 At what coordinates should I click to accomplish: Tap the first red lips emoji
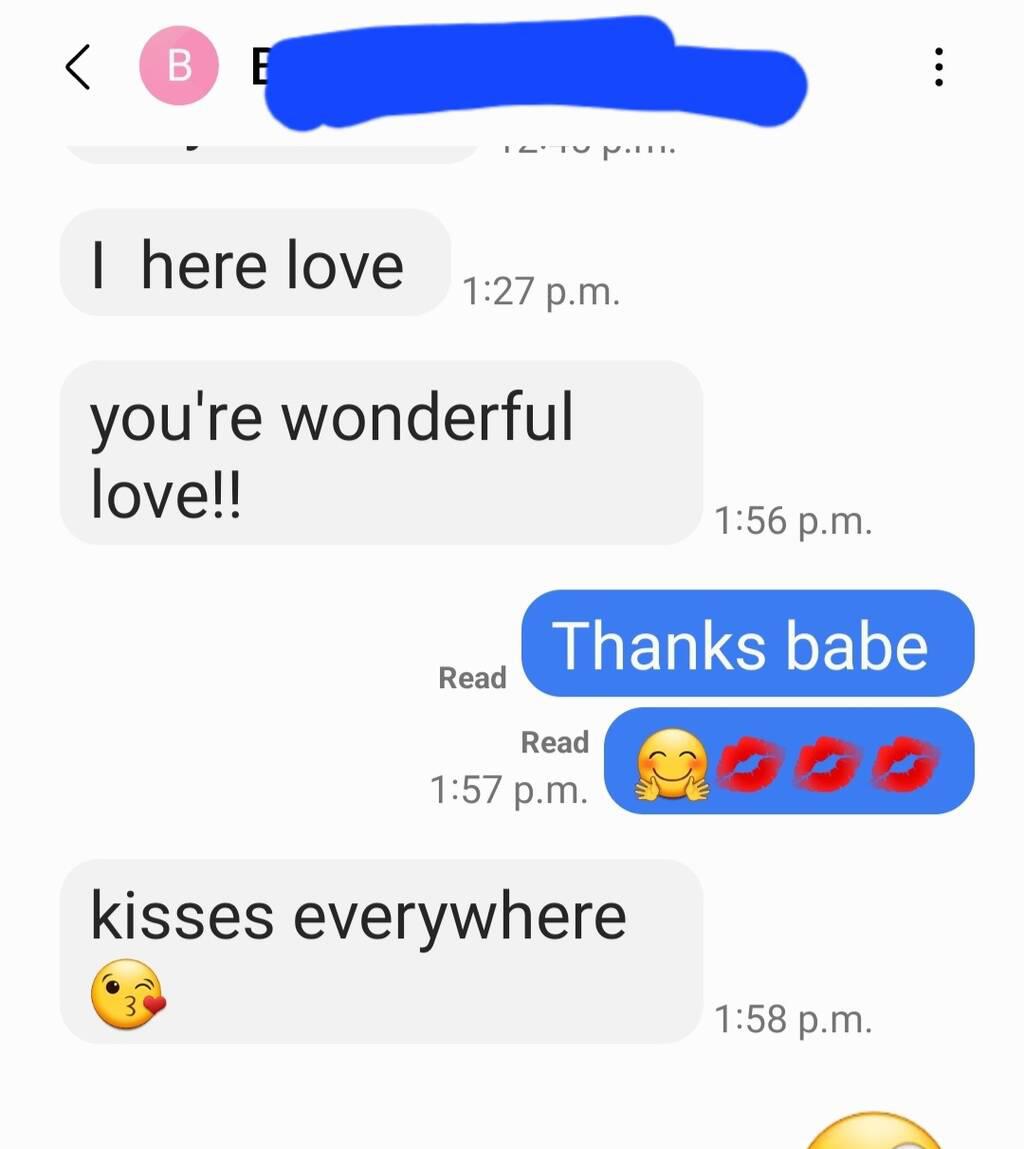click(748, 764)
